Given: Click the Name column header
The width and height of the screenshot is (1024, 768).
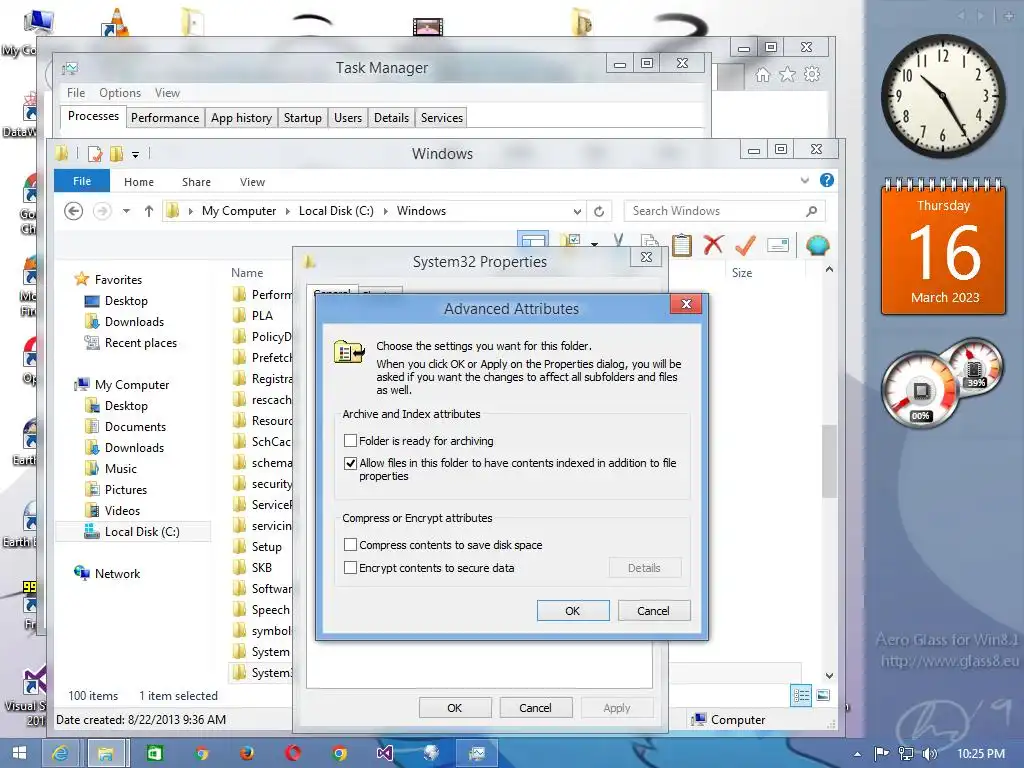Looking at the screenshot, I should tap(247, 273).
